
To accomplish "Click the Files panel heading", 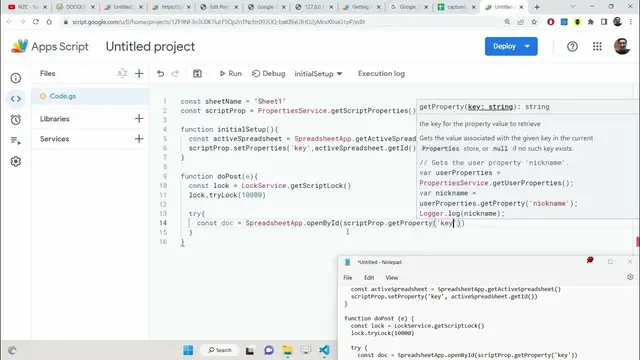I will point(47,73).
